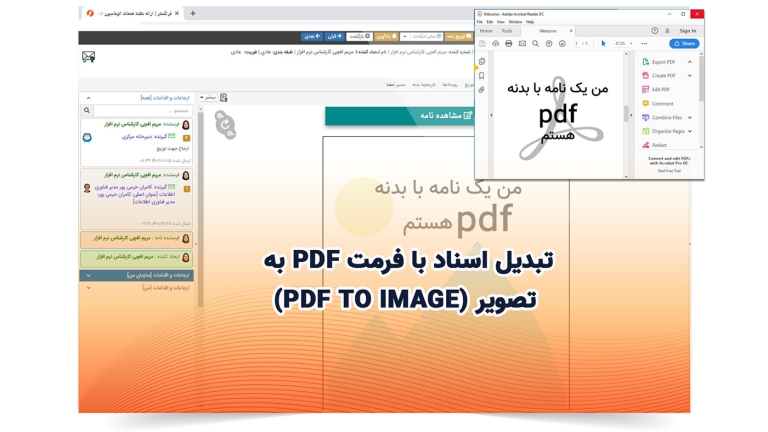768x432 pixels.
Task: Collapse the left pane arrow in Acrobat
Action: 491,115
